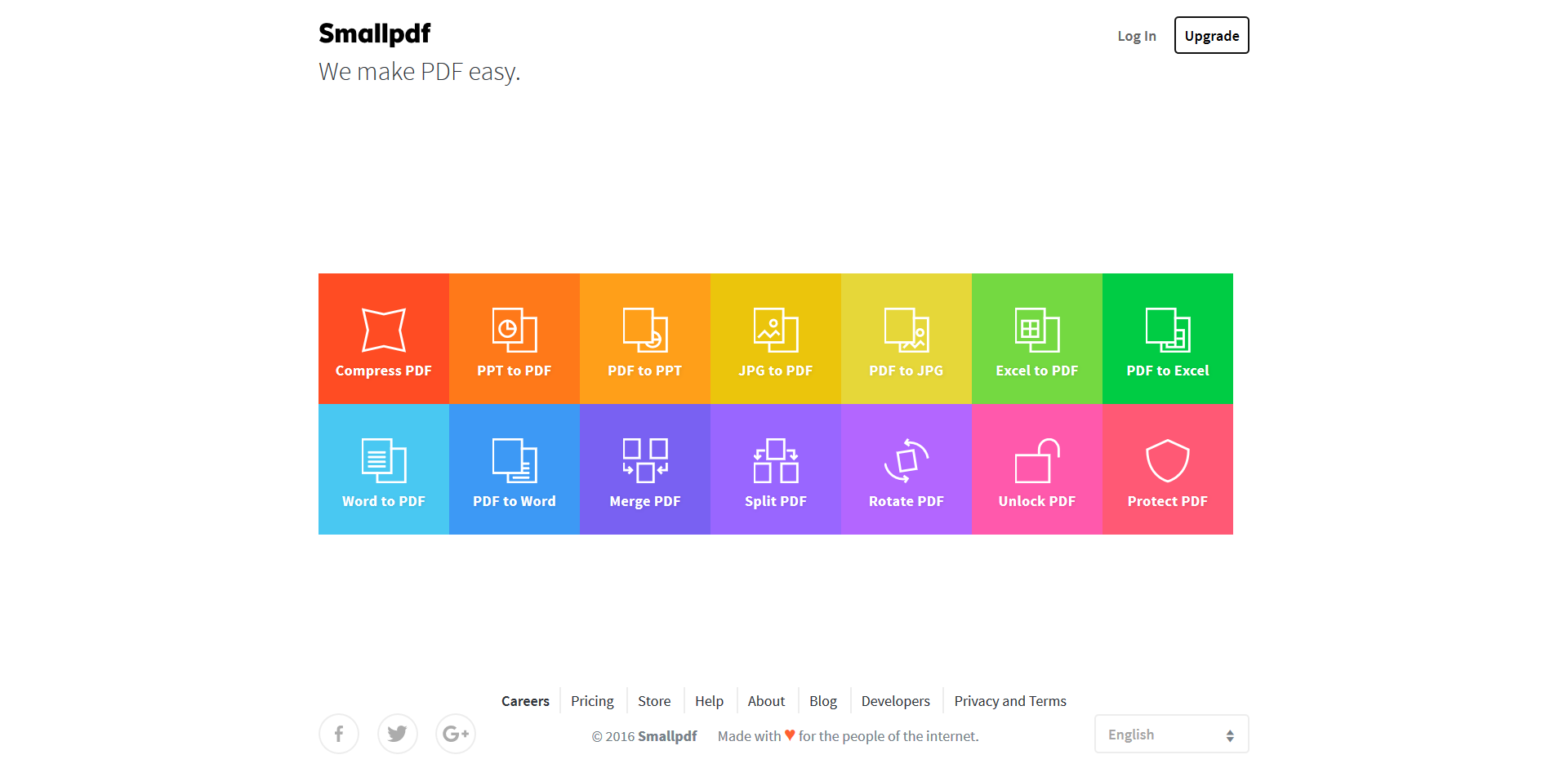Open the Help page link
The width and height of the screenshot is (1568, 768).
pyautogui.click(x=709, y=701)
